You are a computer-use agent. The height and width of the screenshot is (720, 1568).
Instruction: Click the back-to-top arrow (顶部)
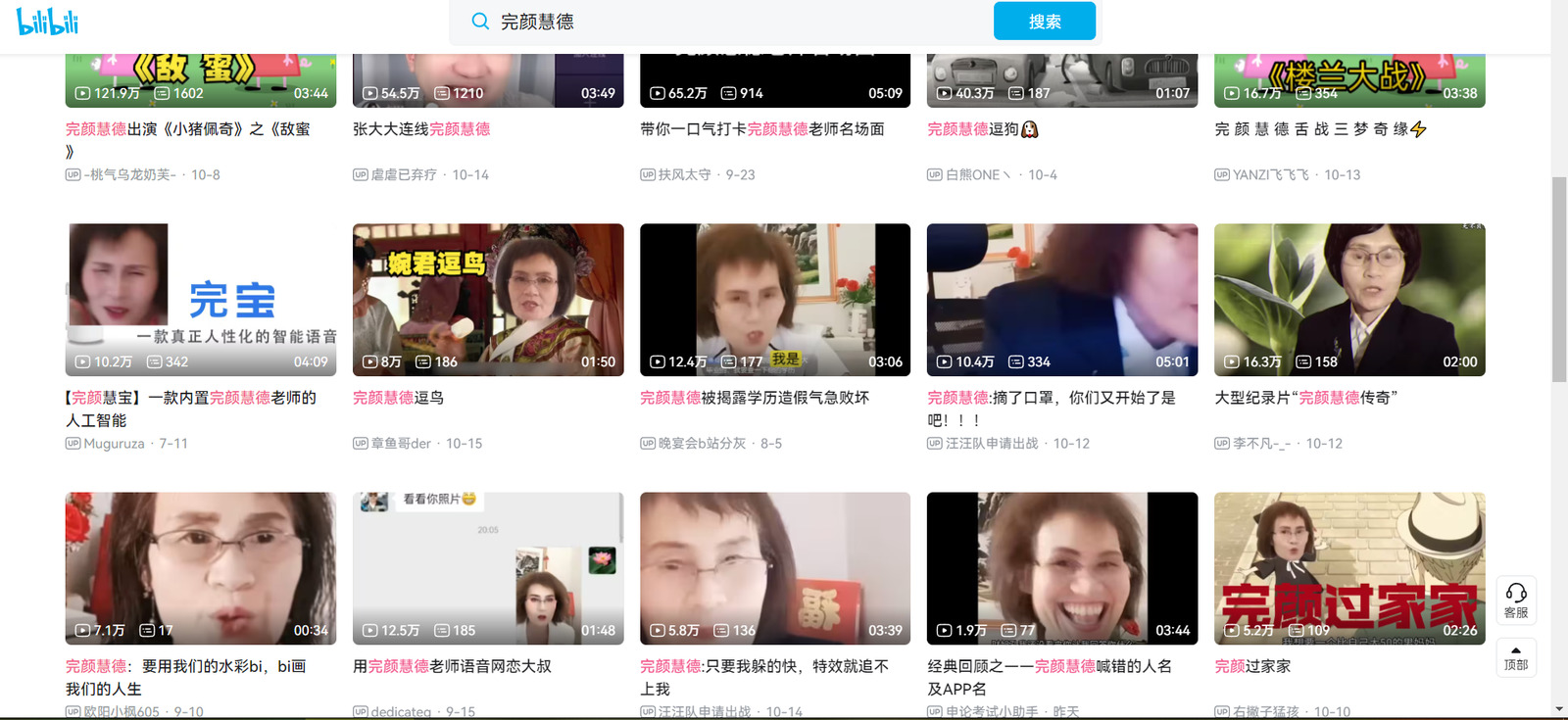click(x=1516, y=656)
